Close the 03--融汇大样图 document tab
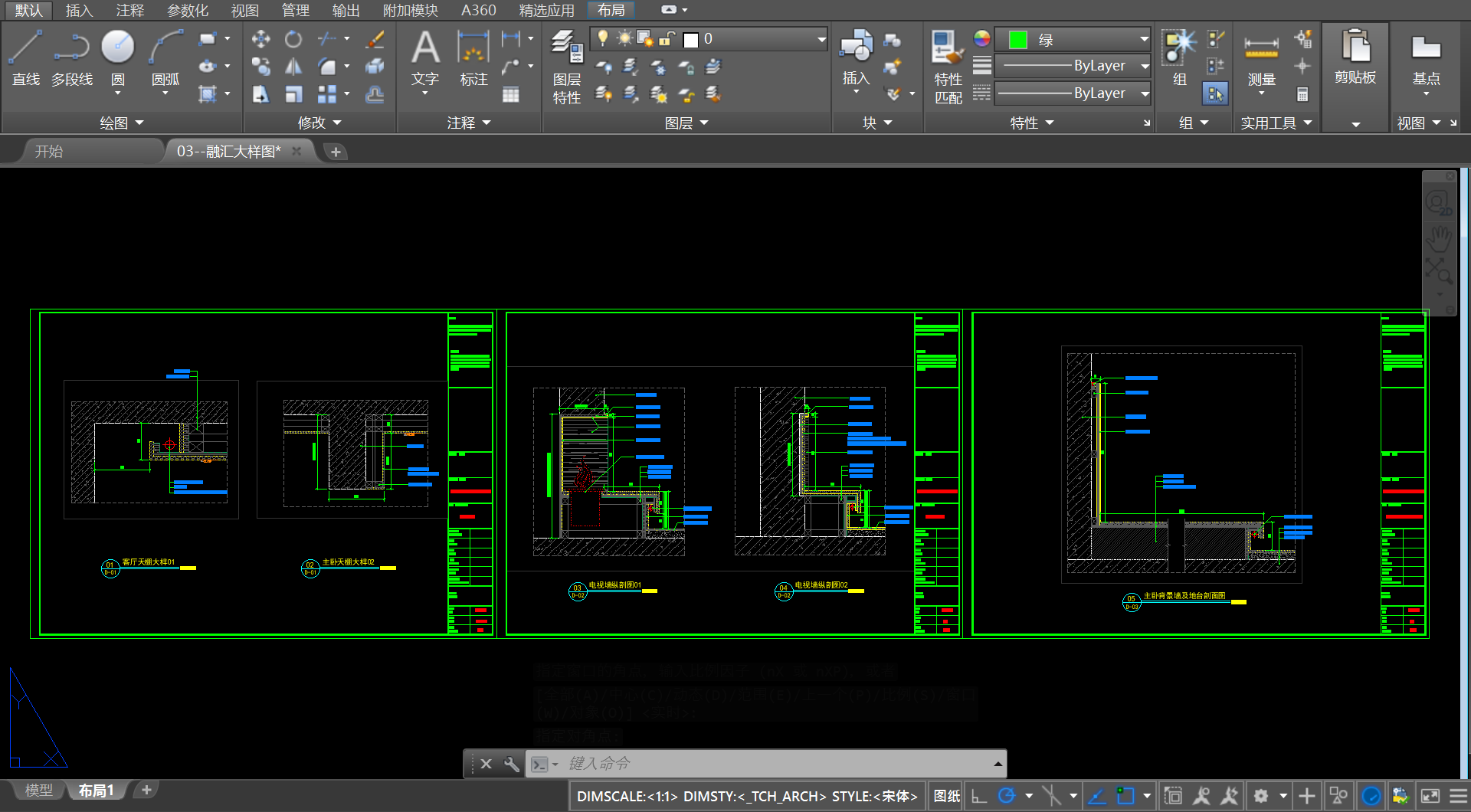 (296, 151)
